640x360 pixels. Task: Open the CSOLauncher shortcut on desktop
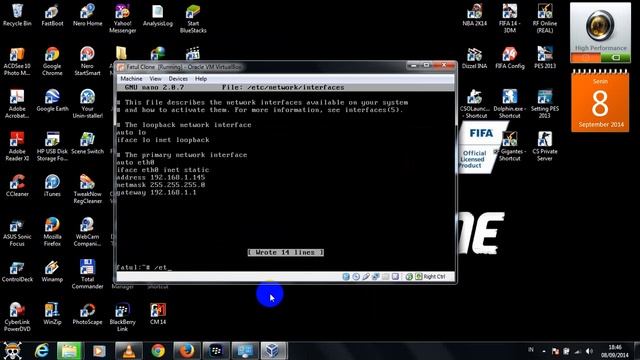tap(475, 104)
